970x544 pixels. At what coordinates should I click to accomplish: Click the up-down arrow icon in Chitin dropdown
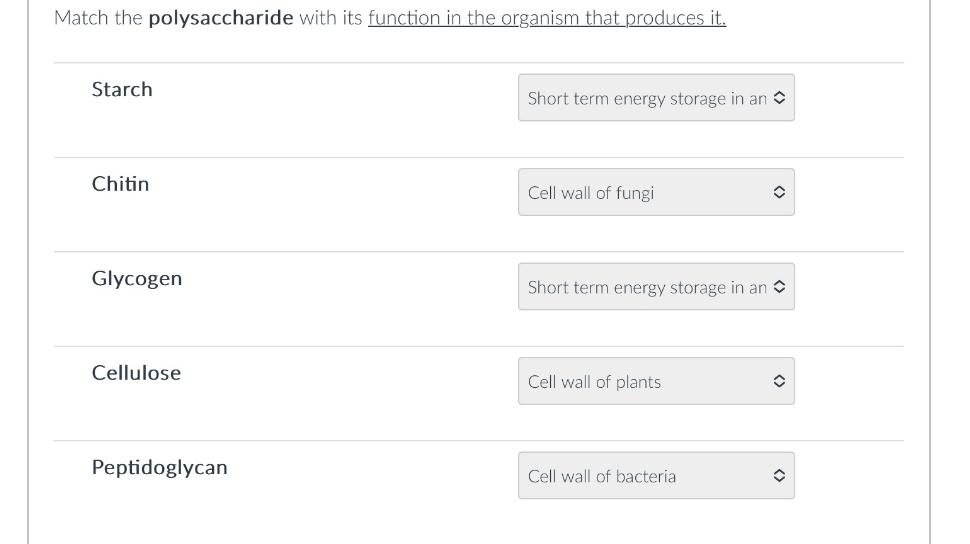click(779, 192)
